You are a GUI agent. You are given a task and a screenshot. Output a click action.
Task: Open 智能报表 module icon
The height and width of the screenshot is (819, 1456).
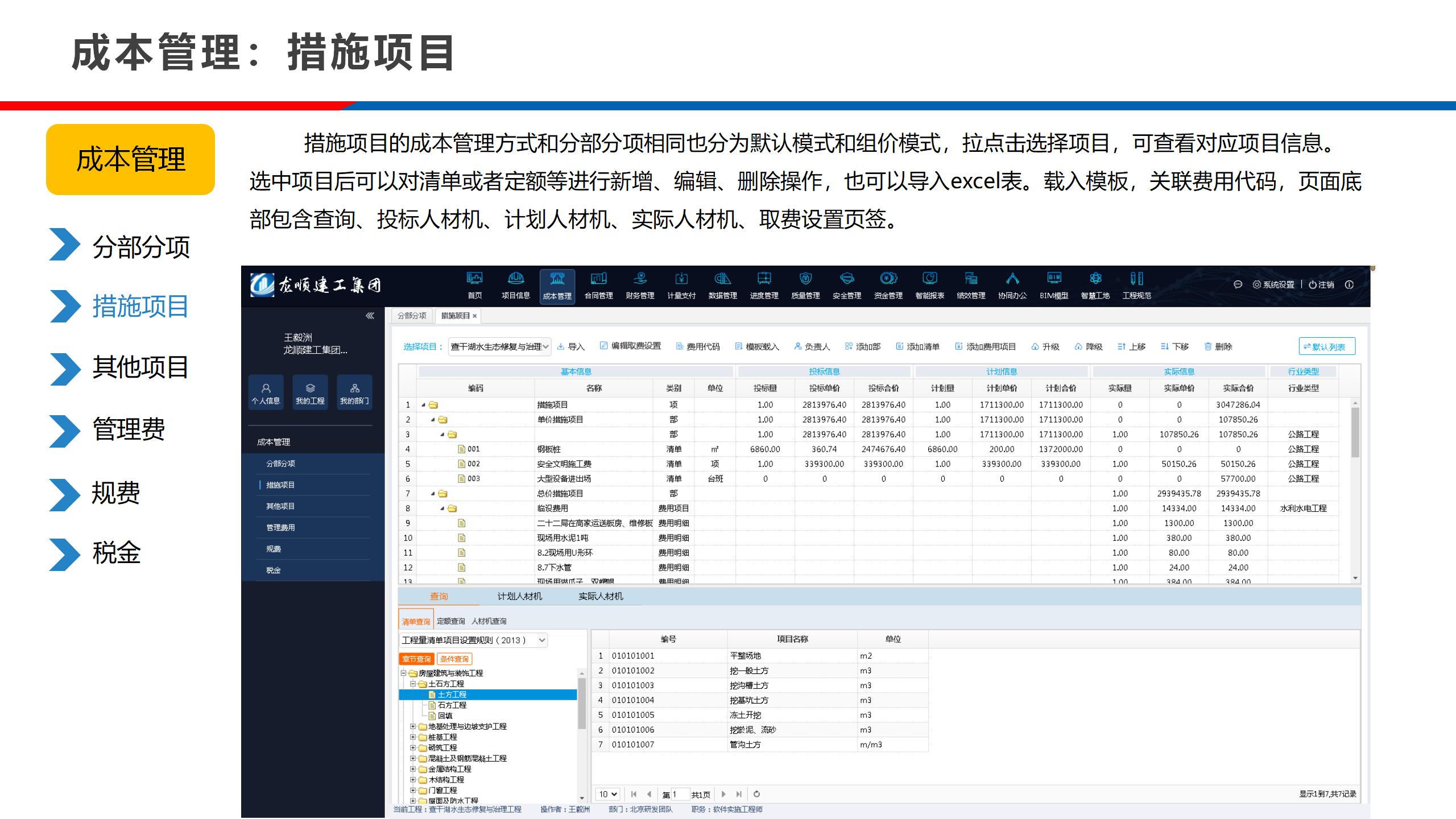click(x=930, y=286)
